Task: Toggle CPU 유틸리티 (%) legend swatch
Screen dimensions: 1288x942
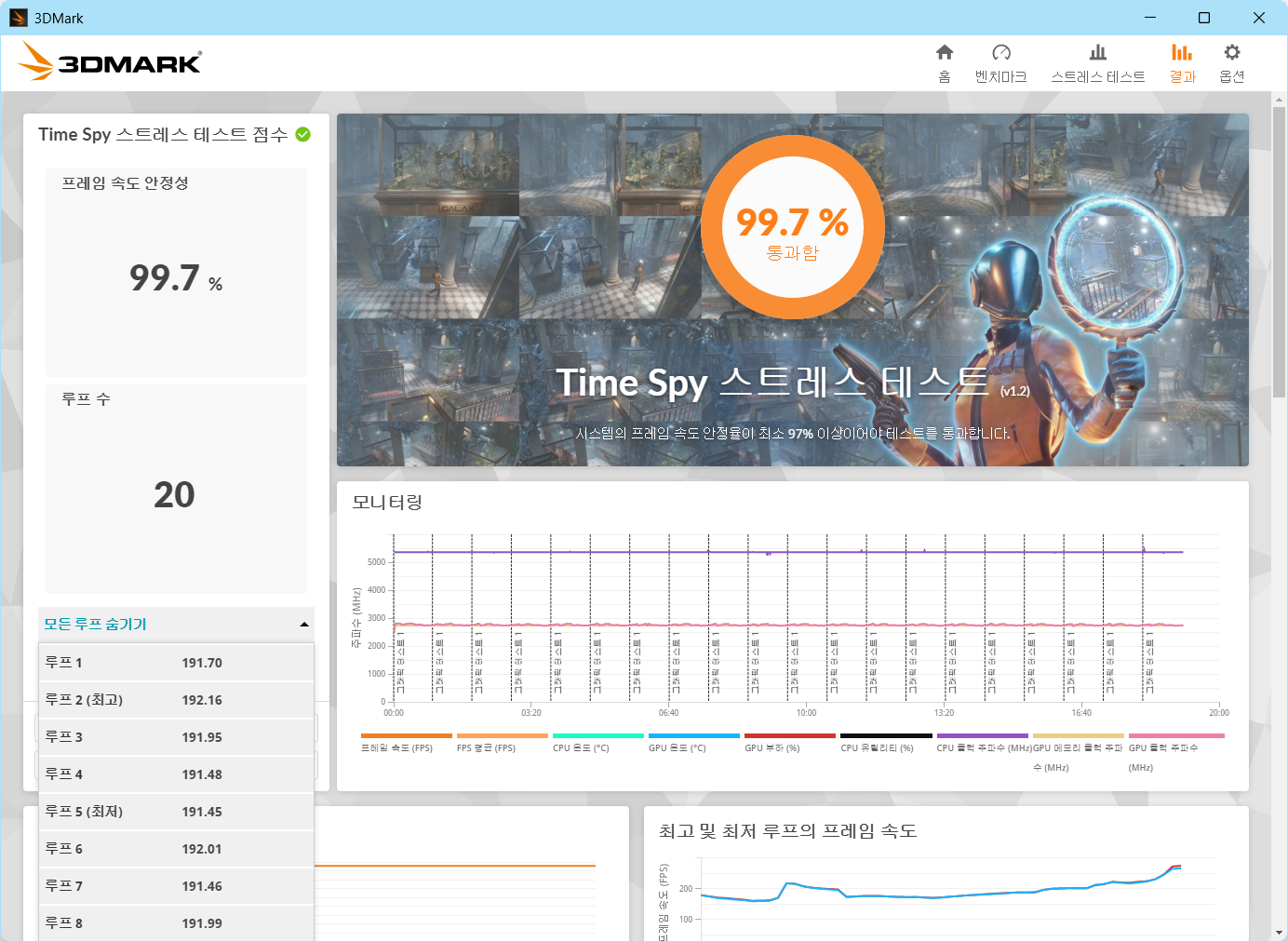Action: (886, 735)
